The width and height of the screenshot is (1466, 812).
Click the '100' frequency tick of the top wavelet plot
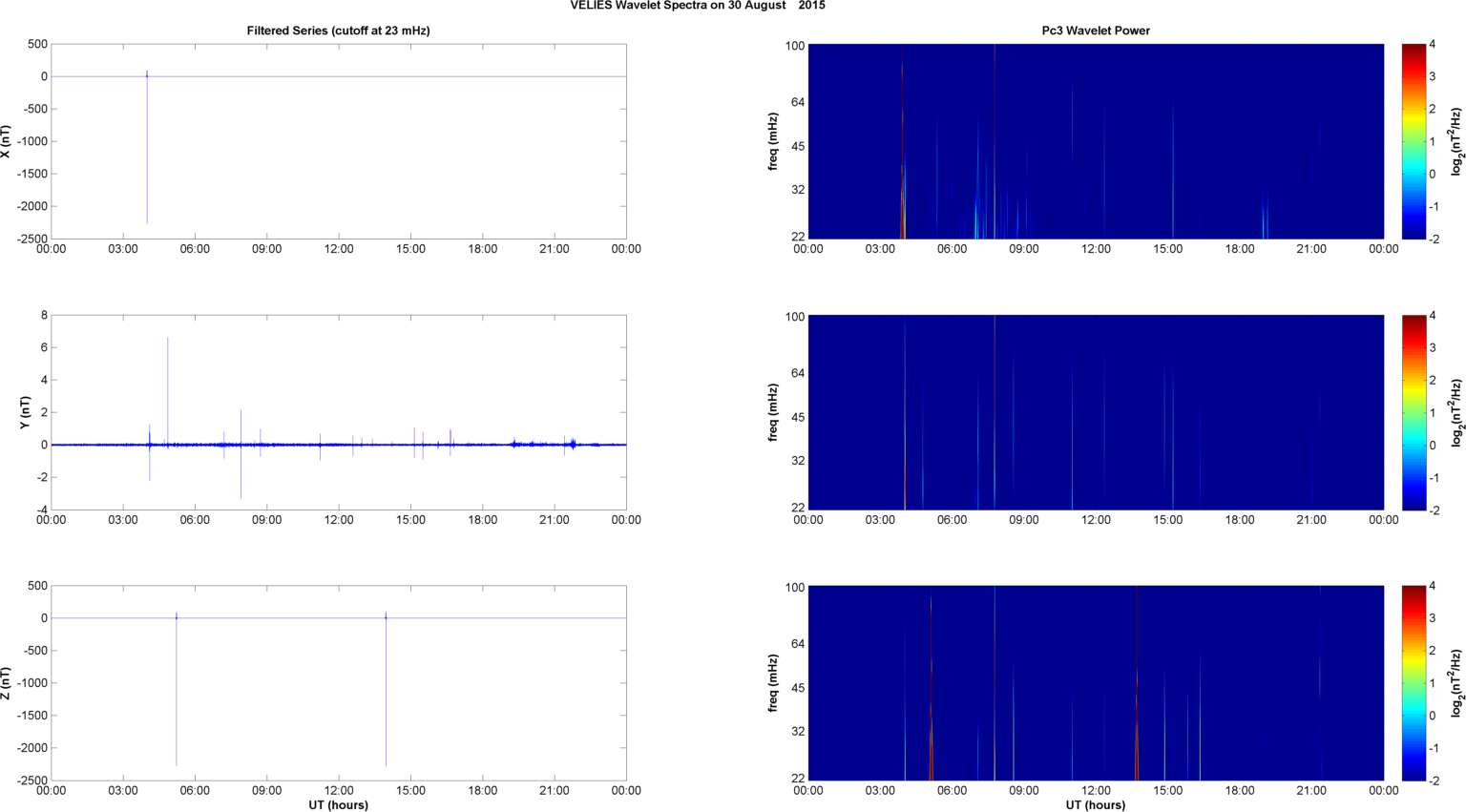click(x=795, y=46)
